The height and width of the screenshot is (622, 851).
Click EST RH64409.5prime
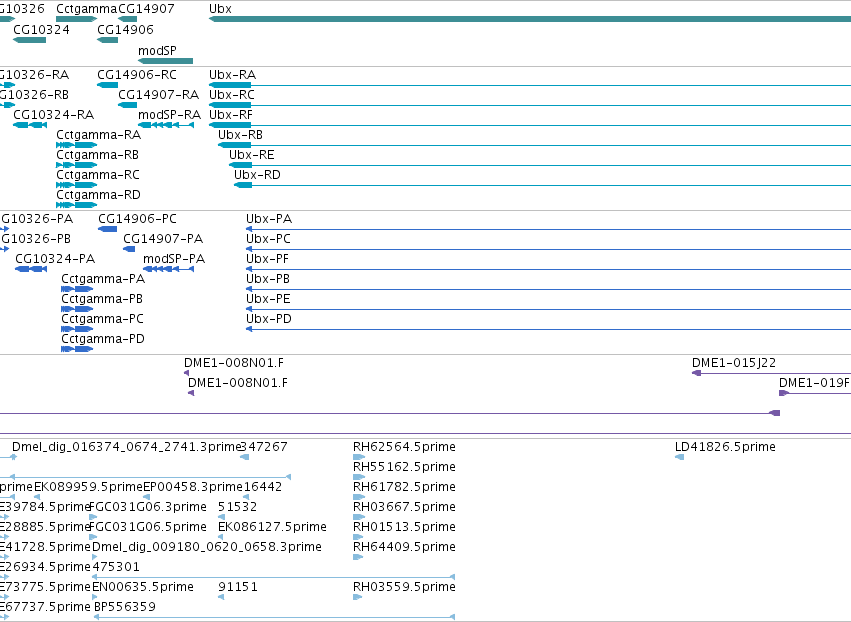click(404, 547)
